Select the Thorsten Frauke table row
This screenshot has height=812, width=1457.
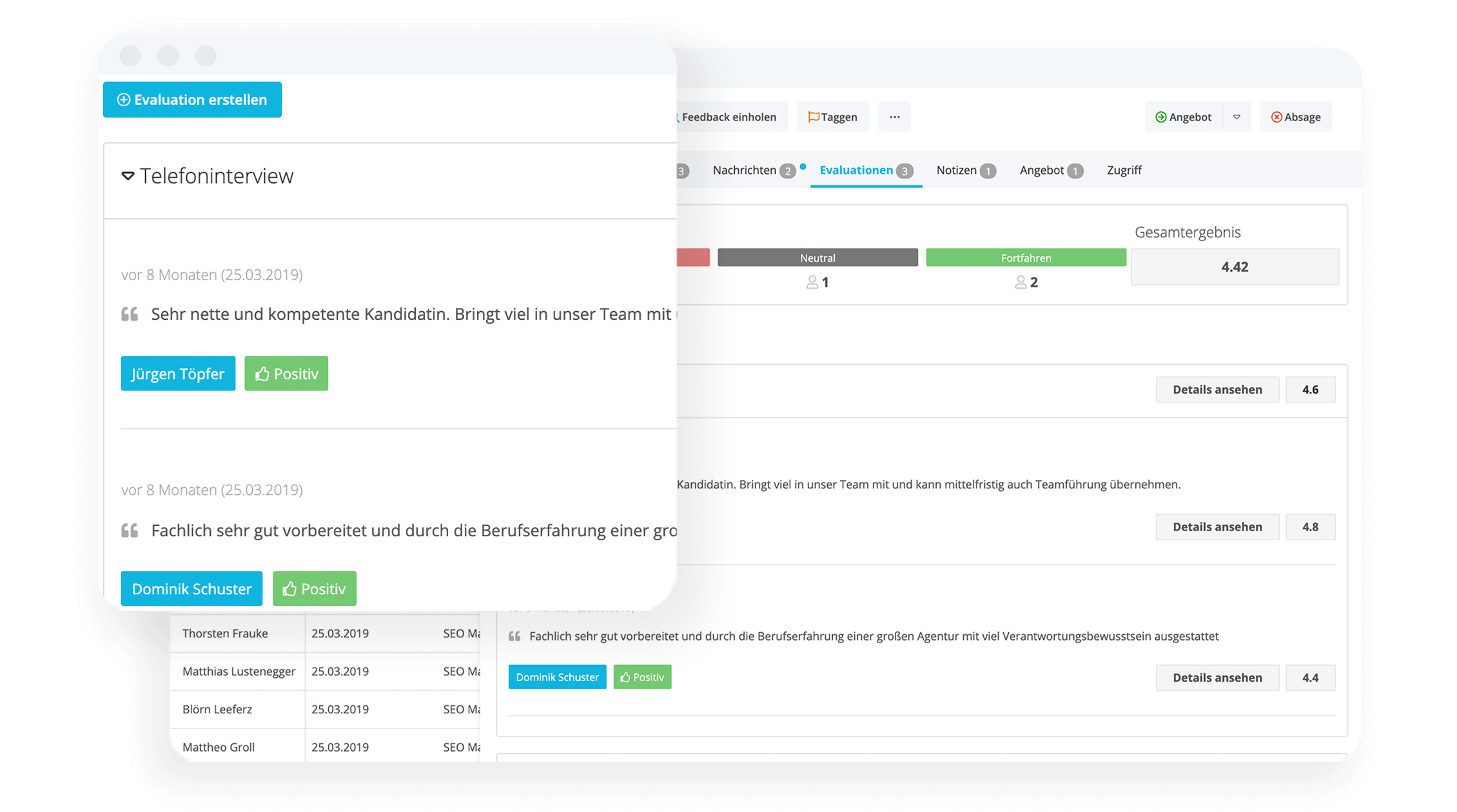pos(325,633)
